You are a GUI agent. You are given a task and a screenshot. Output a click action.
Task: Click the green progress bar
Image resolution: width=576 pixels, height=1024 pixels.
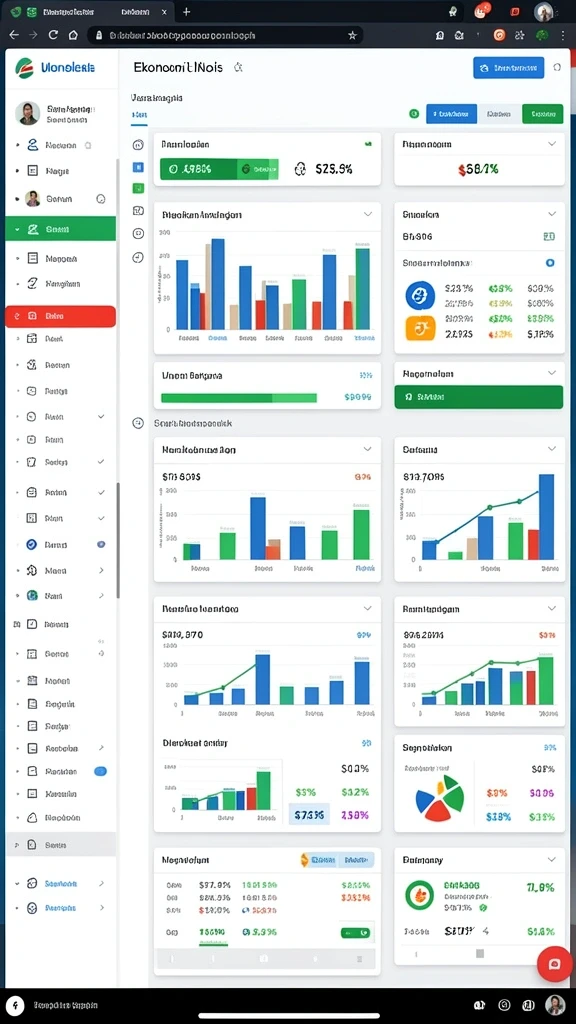(x=238, y=398)
